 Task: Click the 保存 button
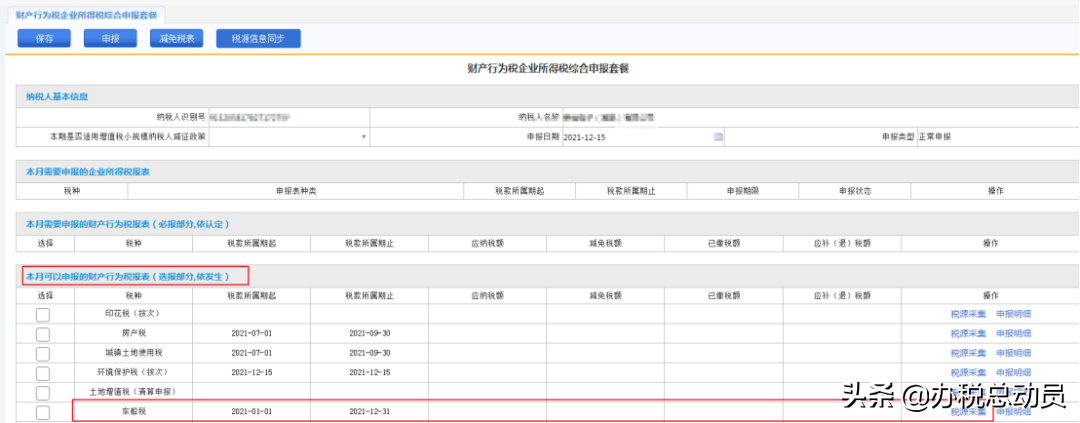tap(44, 39)
